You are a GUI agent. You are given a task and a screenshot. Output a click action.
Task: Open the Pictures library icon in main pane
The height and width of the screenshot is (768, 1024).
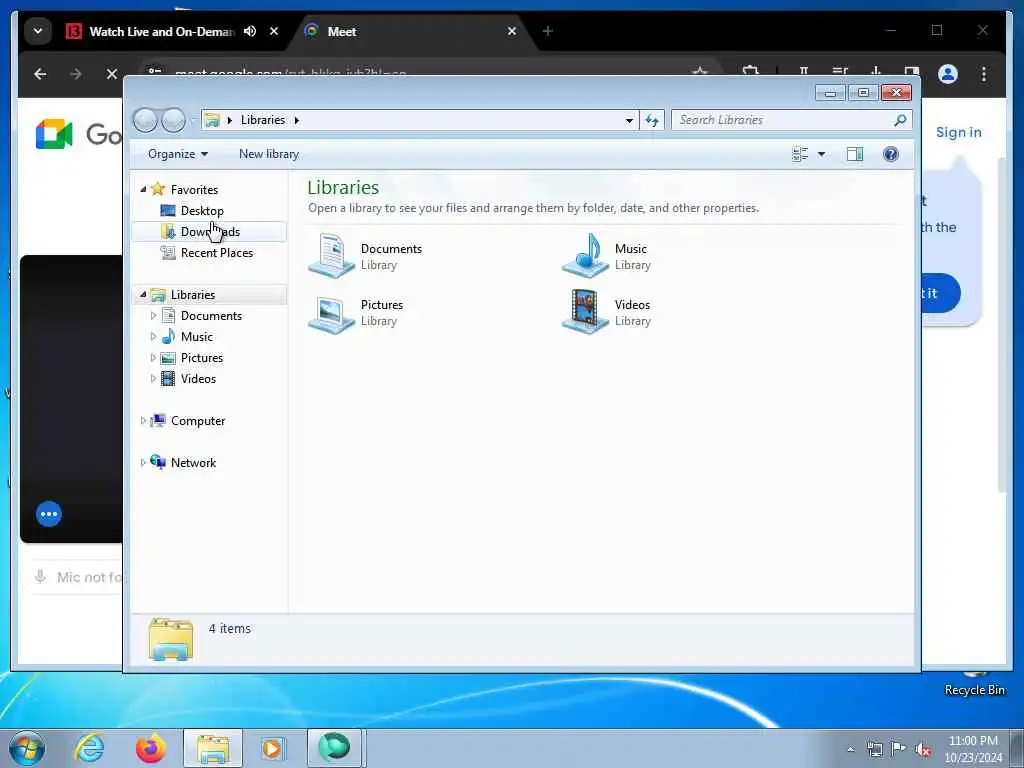click(332, 313)
